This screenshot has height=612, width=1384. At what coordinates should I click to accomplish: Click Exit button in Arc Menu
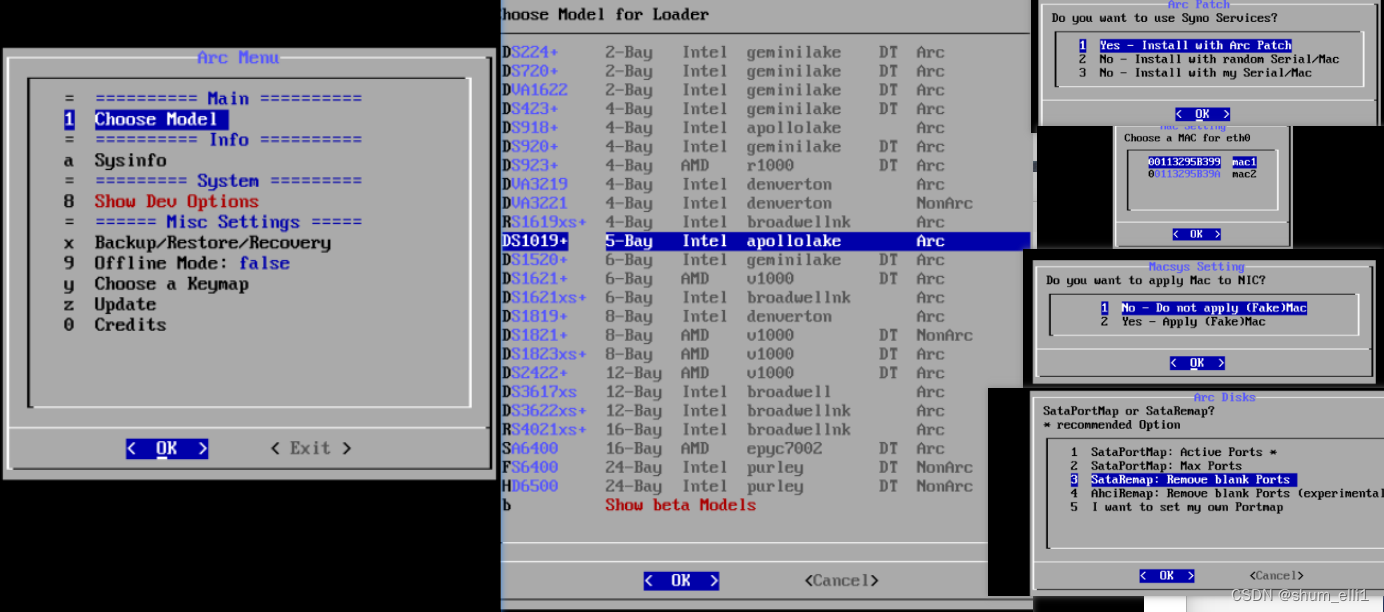point(310,448)
